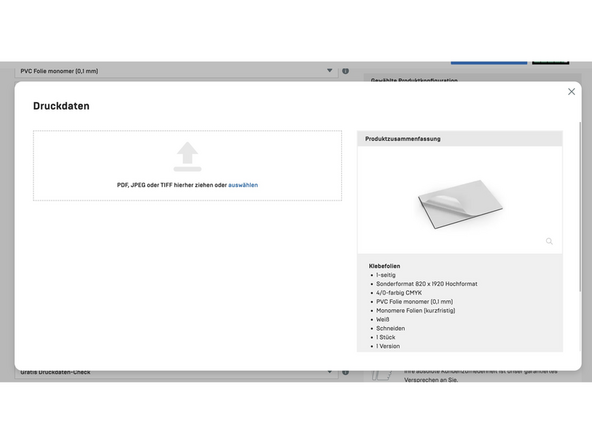Image resolution: width=592 pixels, height=444 pixels.
Task: Click the auswählen file selection link
Action: click(243, 185)
